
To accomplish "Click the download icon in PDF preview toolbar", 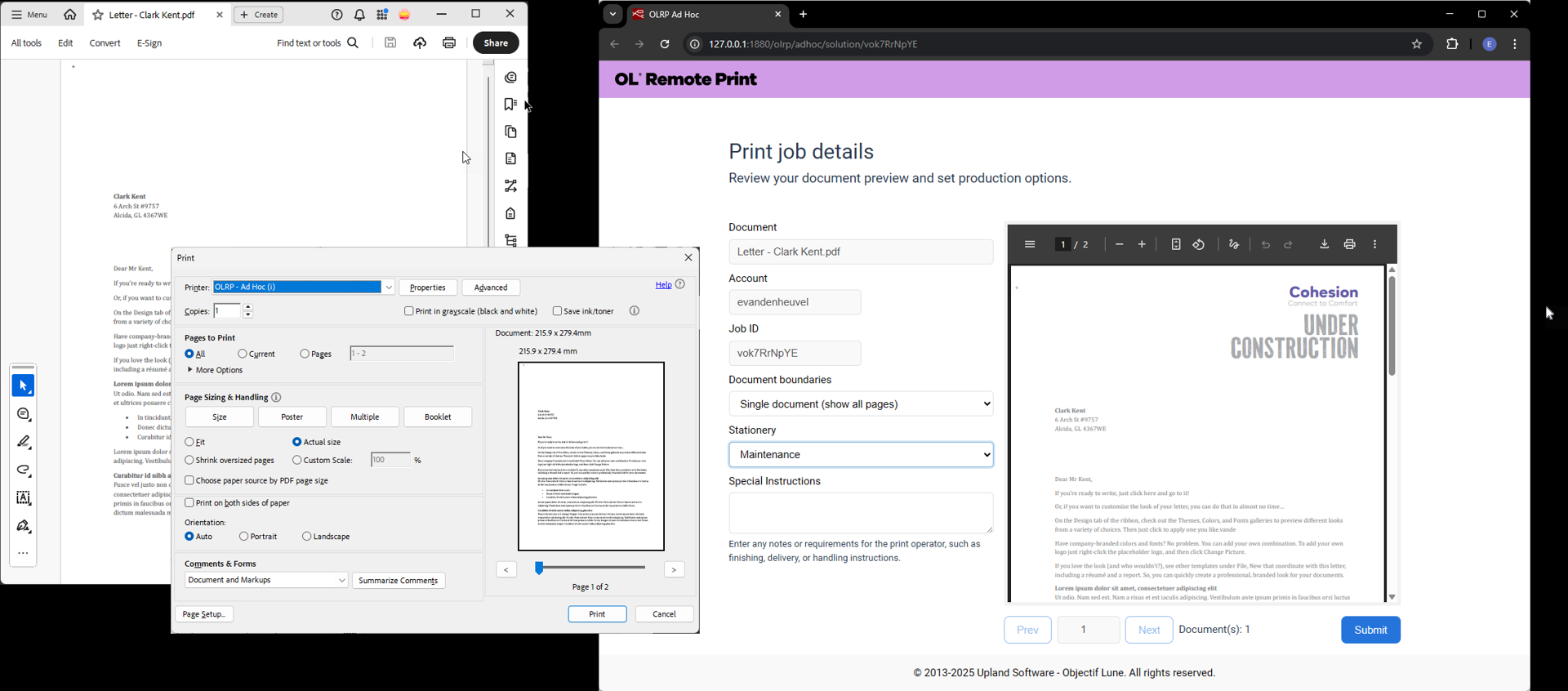I will coord(1324,245).
